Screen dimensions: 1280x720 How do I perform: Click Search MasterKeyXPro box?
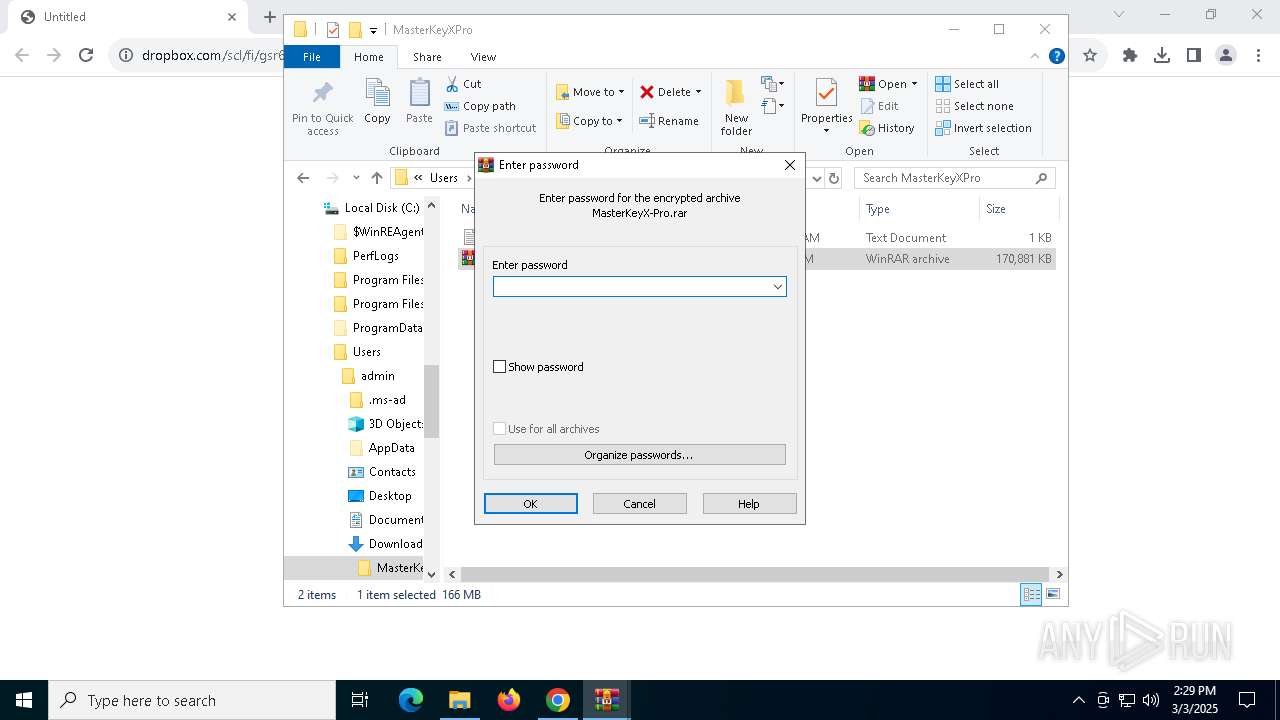pos(955,178)
